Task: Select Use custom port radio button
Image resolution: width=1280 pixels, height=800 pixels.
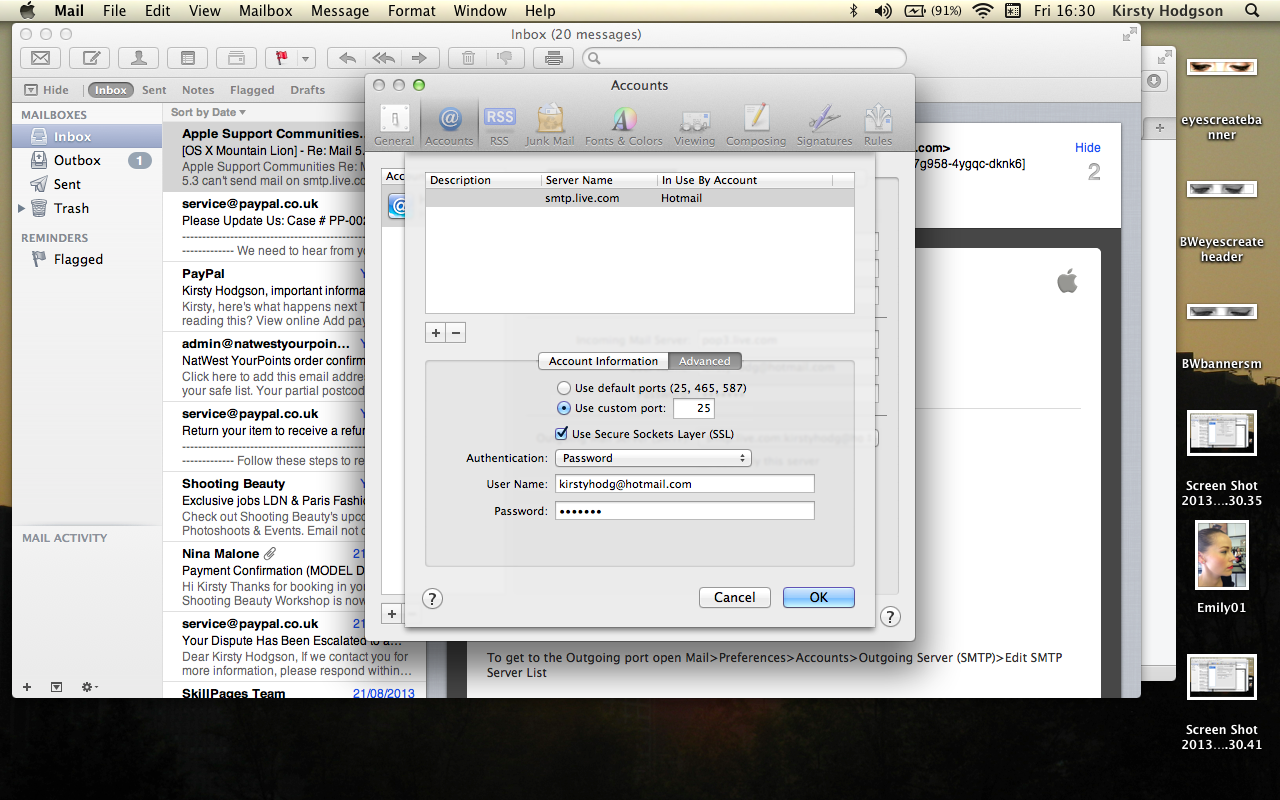Action: pyautogui.click(x=565, y=408)
